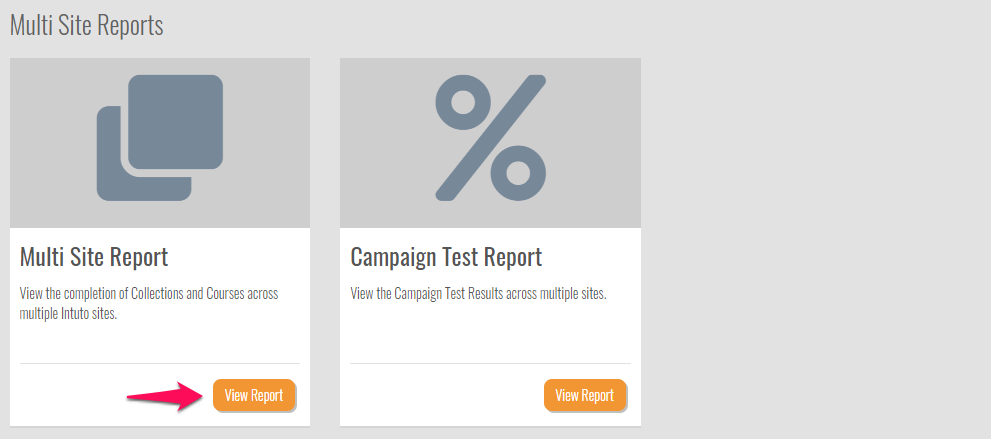Click the Multi Site Report description text
This screenshot has width=991, height=439.
point(149,303)
